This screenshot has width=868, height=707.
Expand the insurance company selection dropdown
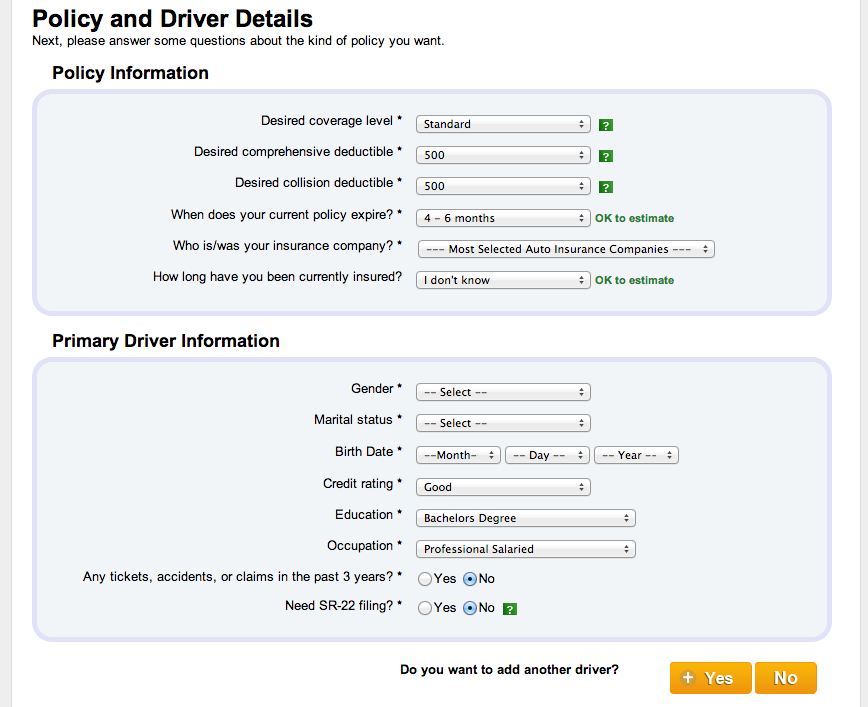pos(565,249)
